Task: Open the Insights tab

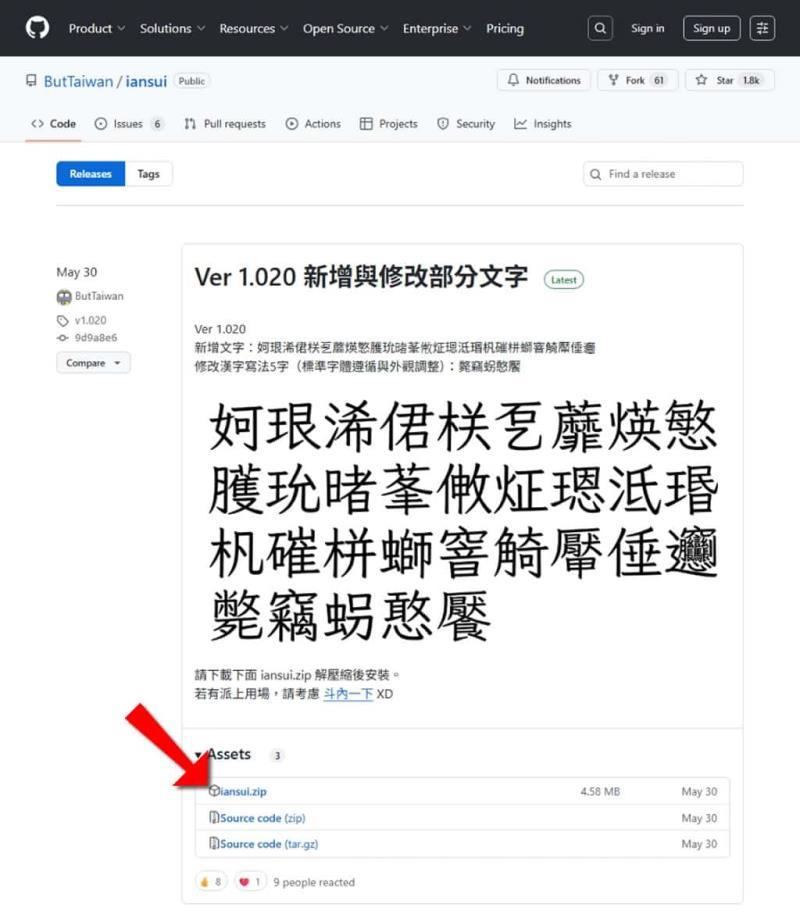Action: [x=543, y=124]
